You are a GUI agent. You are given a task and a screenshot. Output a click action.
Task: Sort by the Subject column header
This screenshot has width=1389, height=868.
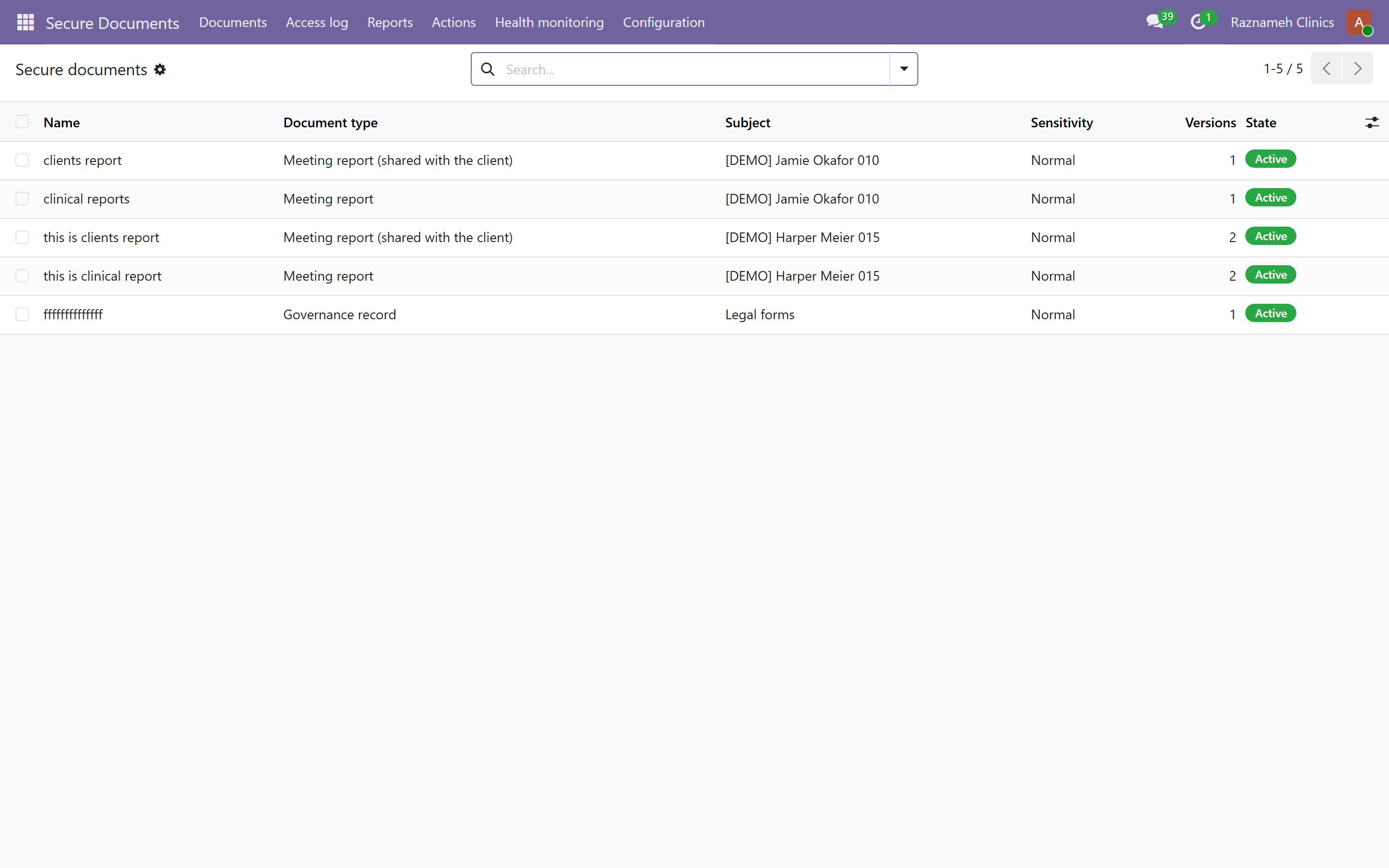747,122
